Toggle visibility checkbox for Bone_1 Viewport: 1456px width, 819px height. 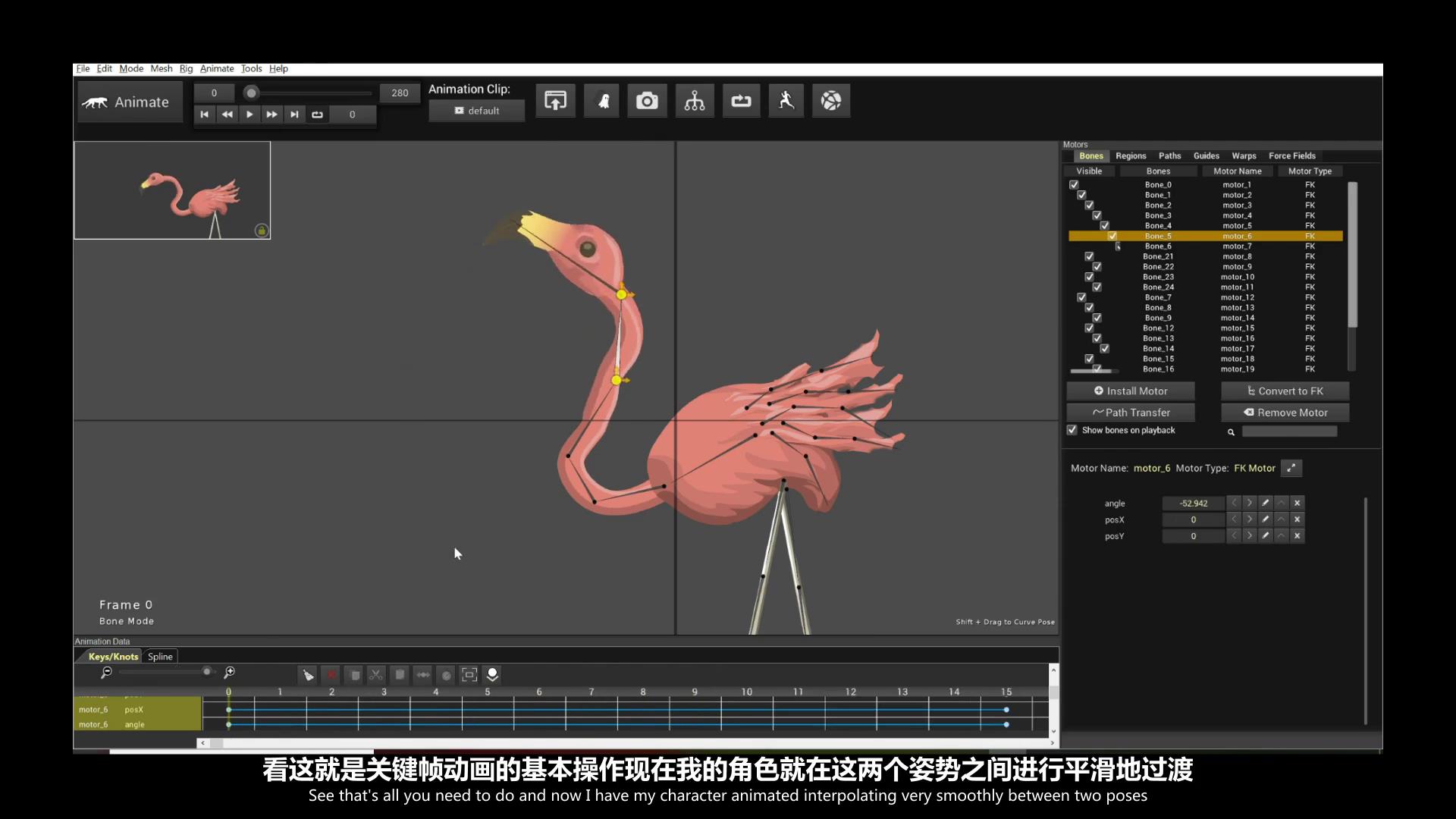click(1081, 195)
